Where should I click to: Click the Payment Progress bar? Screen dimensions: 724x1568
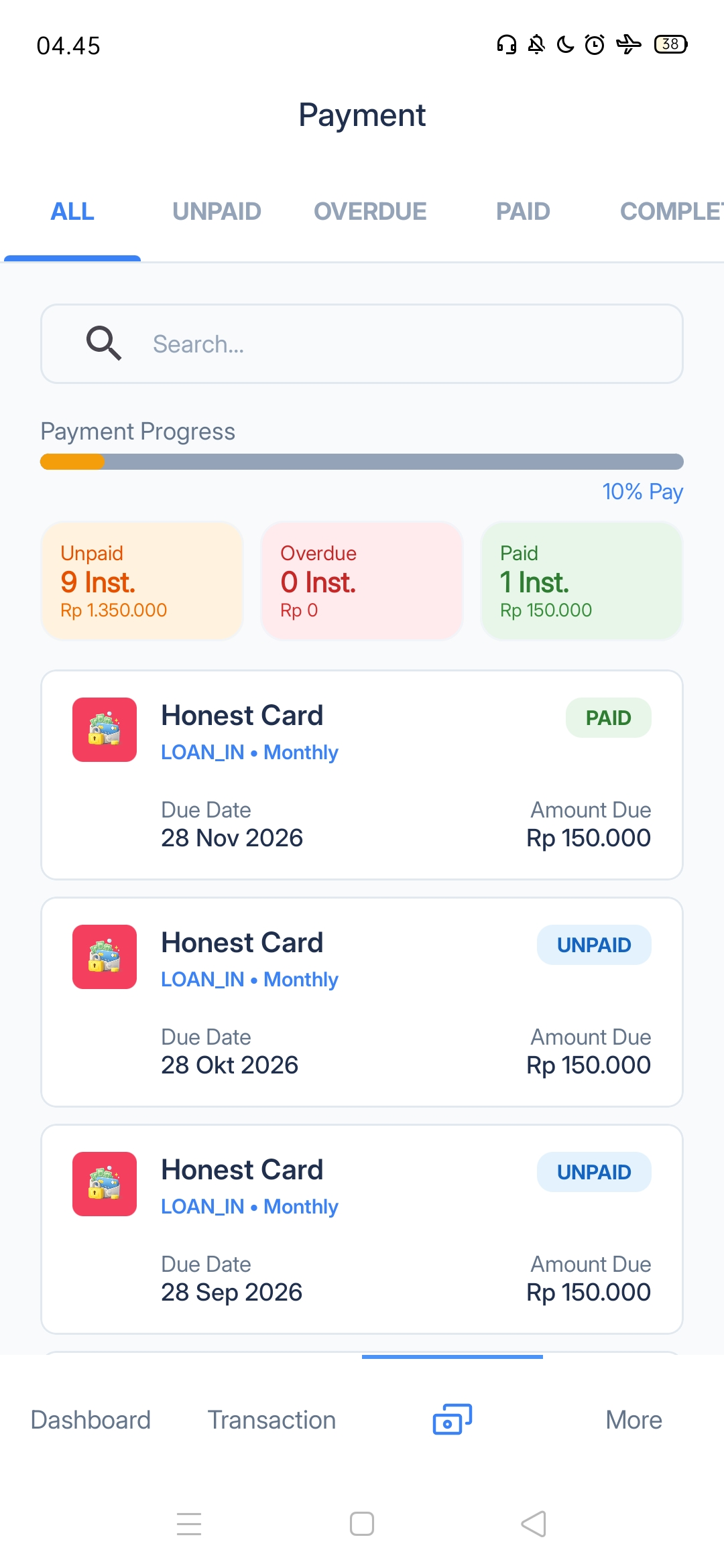coord(362,462)
